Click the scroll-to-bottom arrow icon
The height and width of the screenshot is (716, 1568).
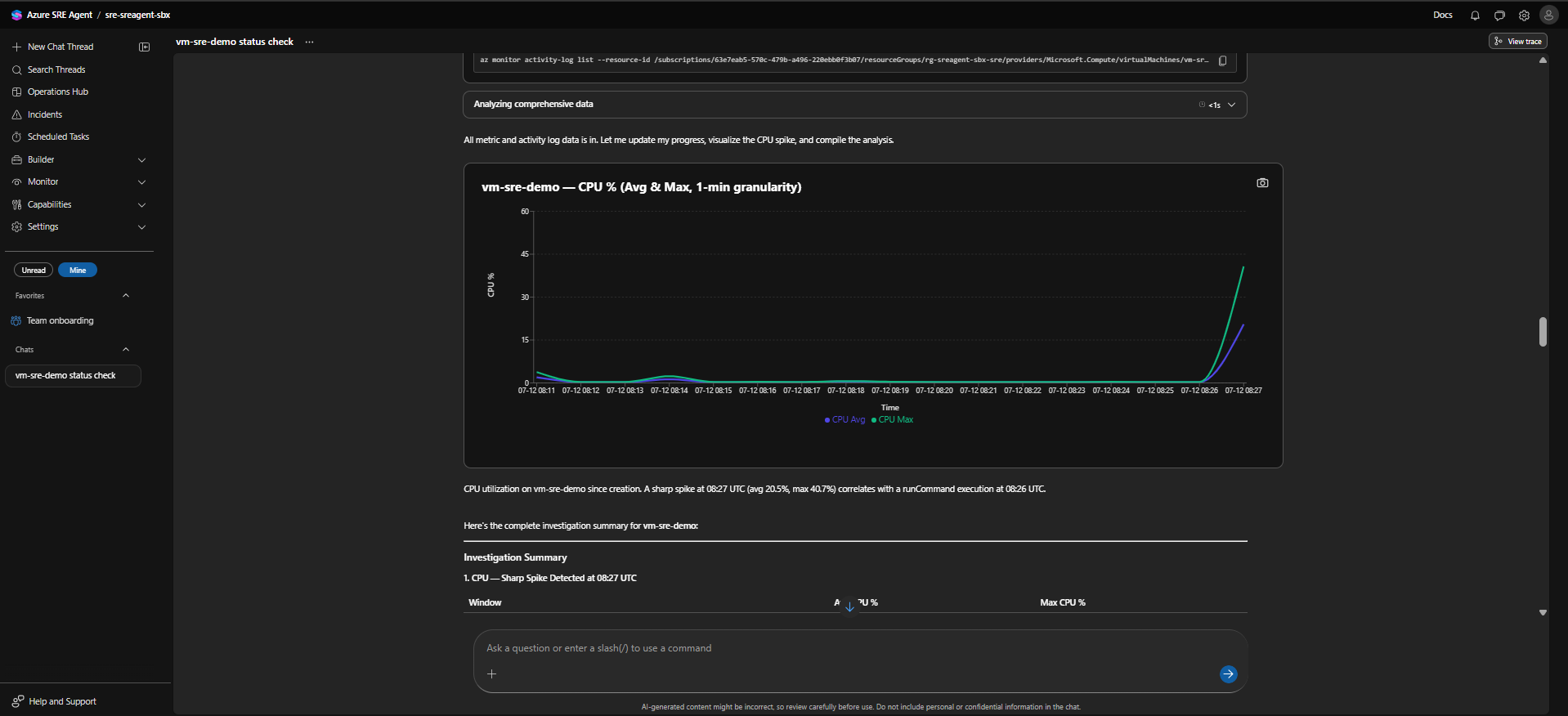(x=849, y=606)
